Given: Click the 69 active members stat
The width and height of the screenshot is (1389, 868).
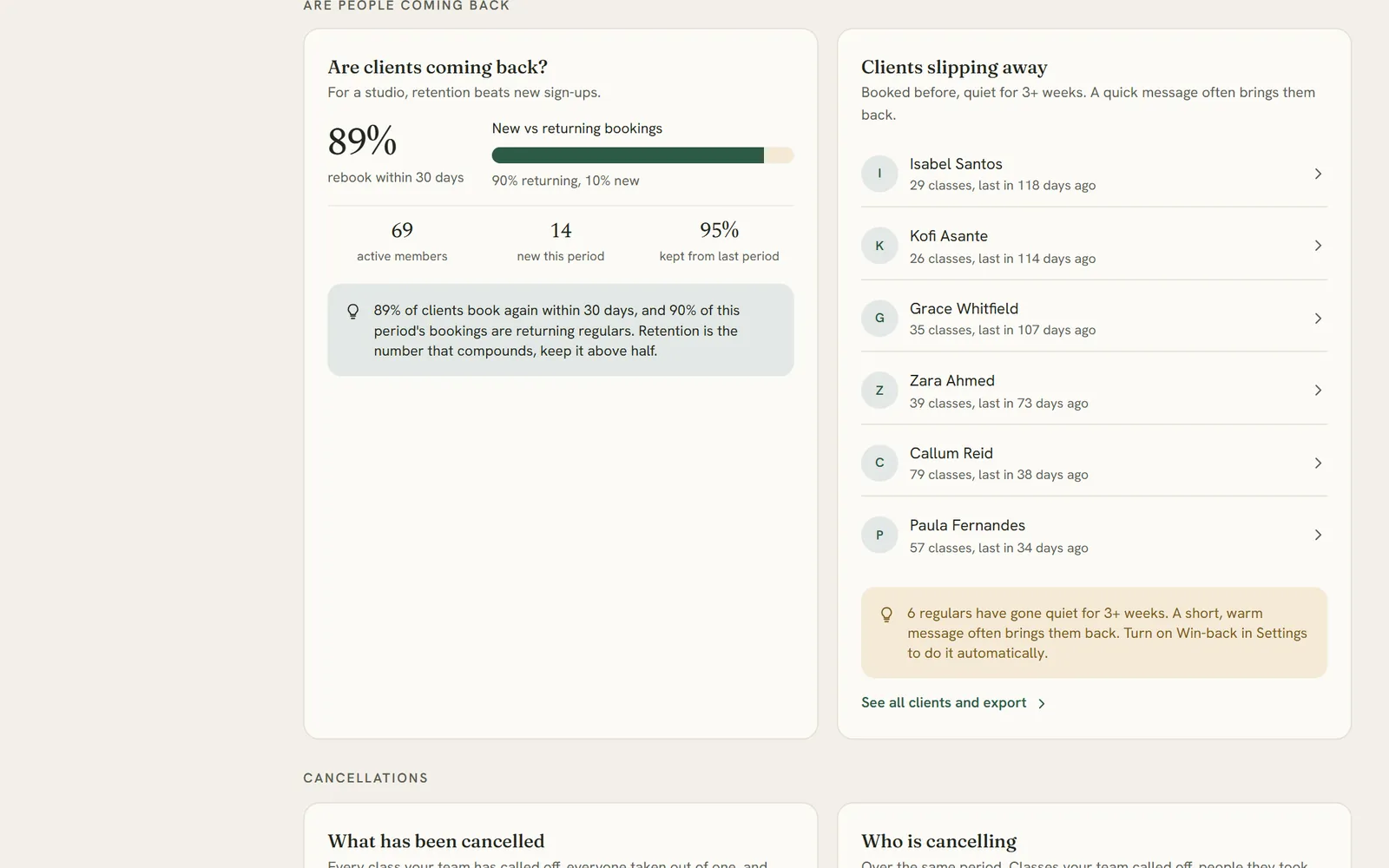Looking at the screenshot, I should [402, 241].
